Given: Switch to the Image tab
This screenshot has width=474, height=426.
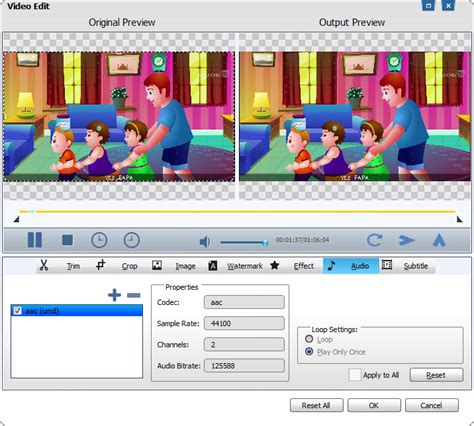Looking at the screenshot, I should tap(185, 266).
